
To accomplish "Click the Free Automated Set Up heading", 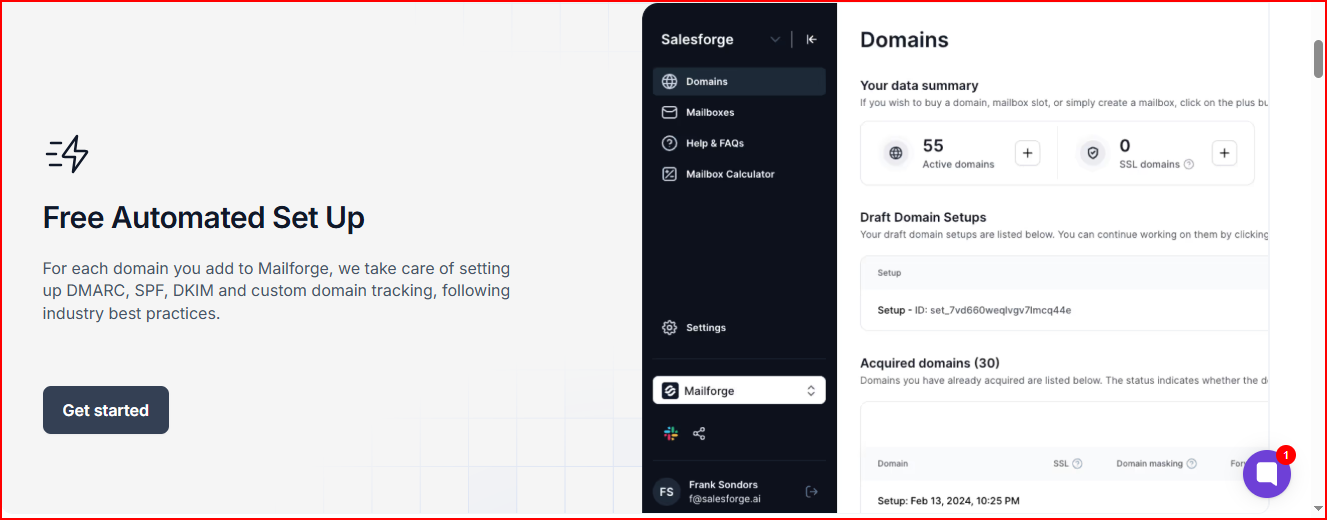I will point(204,218).
